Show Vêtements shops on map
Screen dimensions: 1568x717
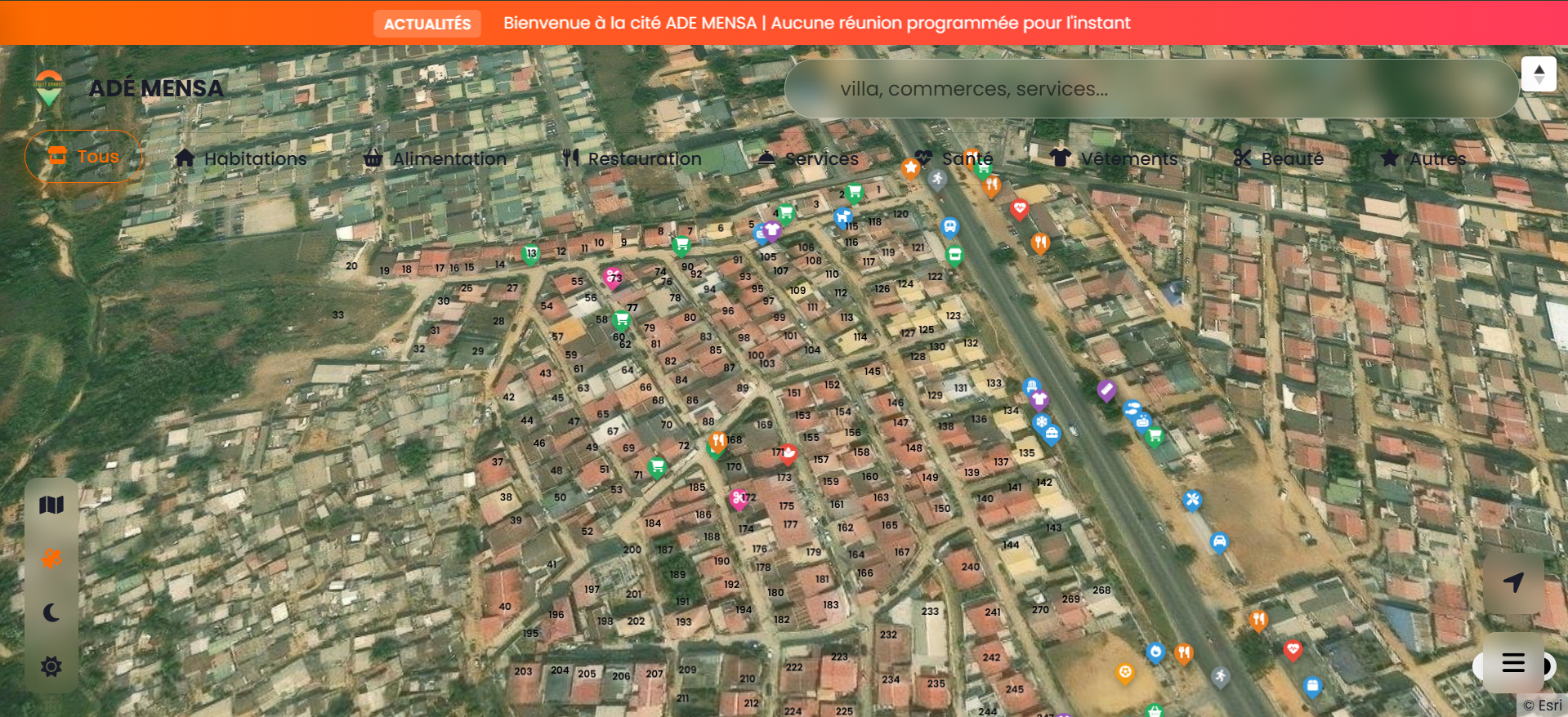[x=1115, y=158]
